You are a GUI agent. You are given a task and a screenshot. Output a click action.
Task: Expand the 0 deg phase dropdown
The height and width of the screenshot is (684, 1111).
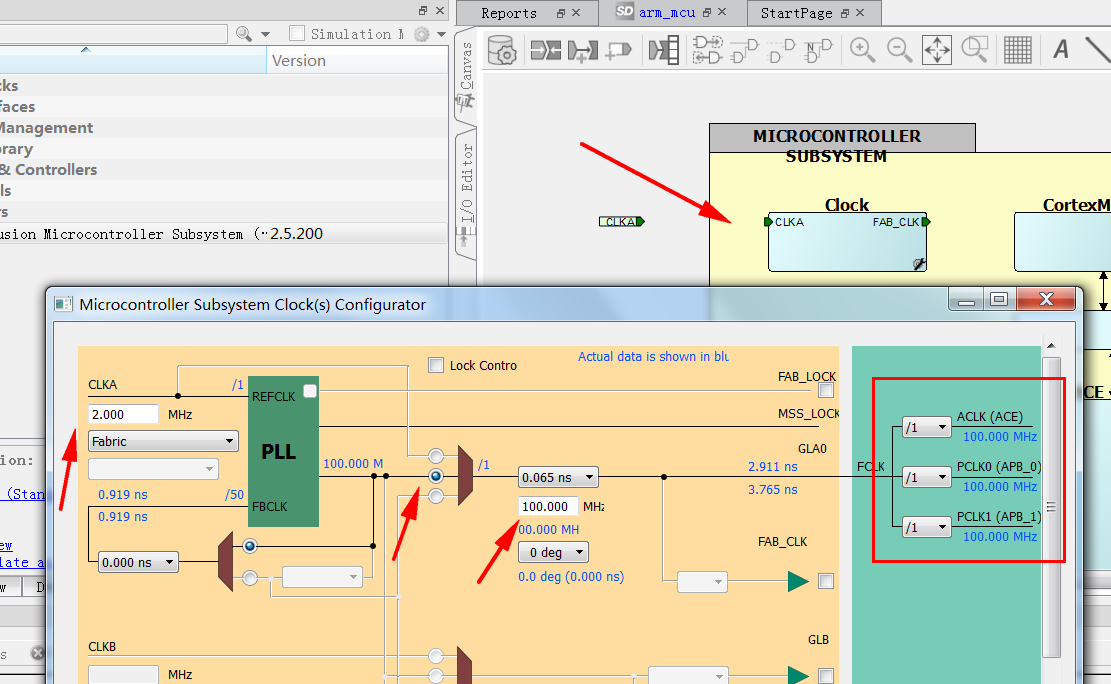tap(553, 552)
